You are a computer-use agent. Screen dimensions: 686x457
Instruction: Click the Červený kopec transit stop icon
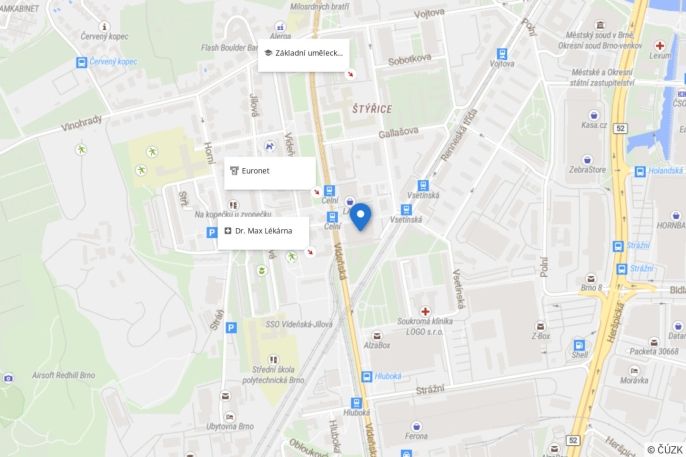tap(81, 62)
